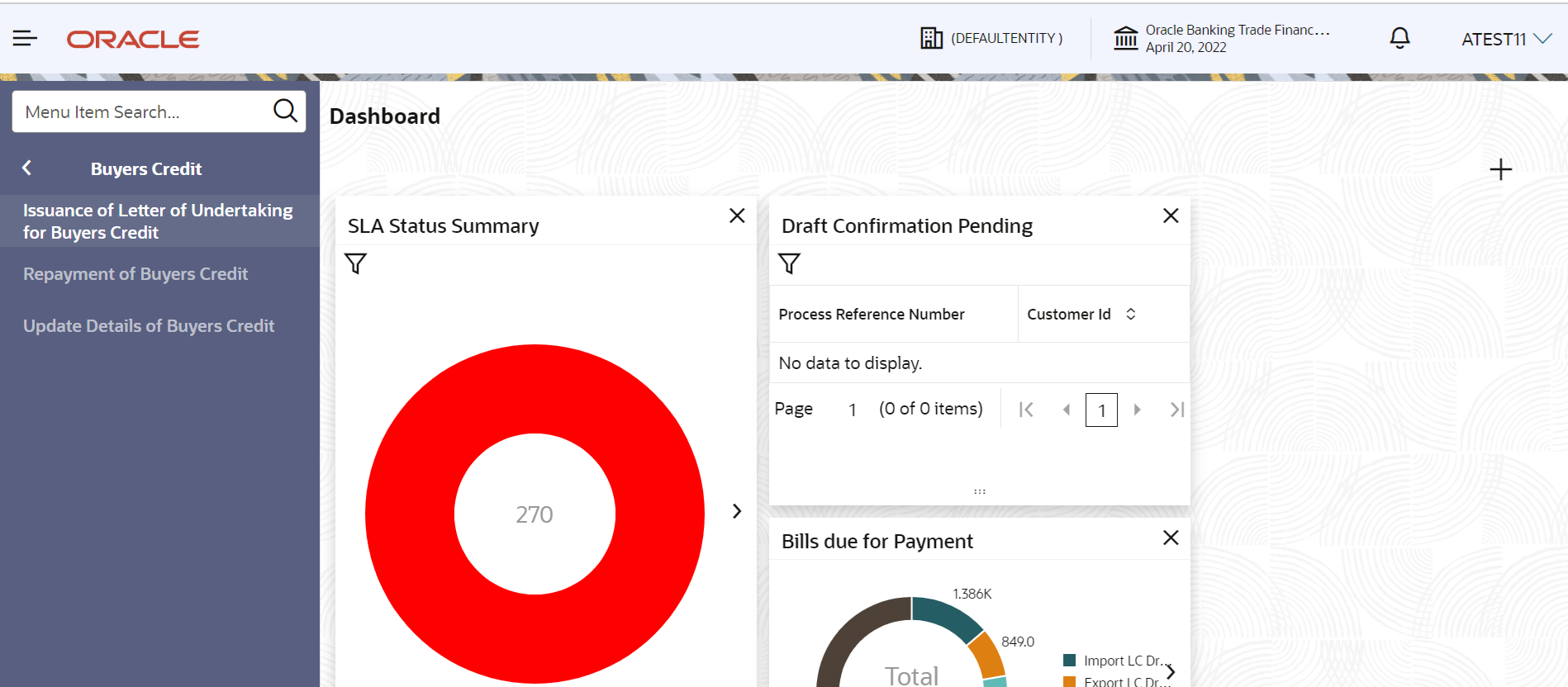Open filter in Draft Confirmation Pending
This screenshot has height=687, width=1568.
coord(790,264)
